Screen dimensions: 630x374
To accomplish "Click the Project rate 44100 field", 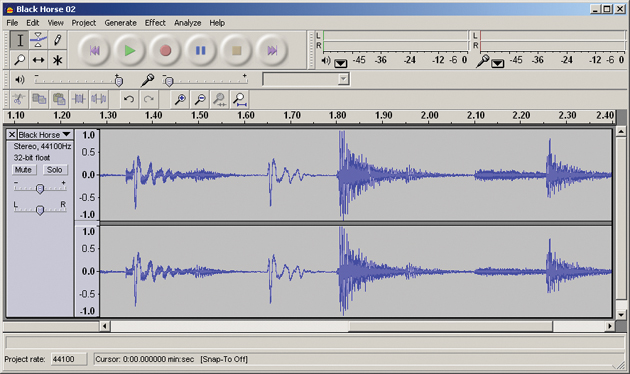I will 69,359.
